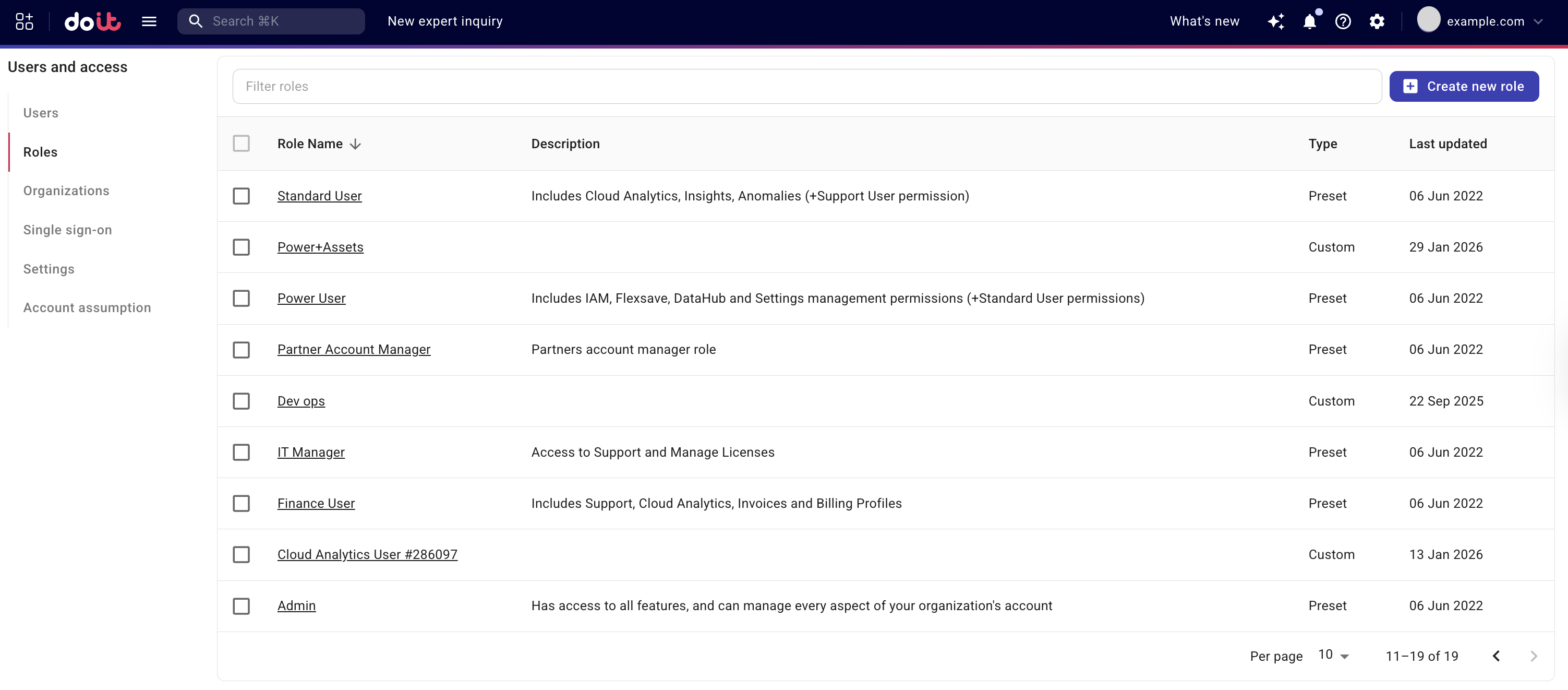Select the Dev ops role checkbox

click(241, 401)
